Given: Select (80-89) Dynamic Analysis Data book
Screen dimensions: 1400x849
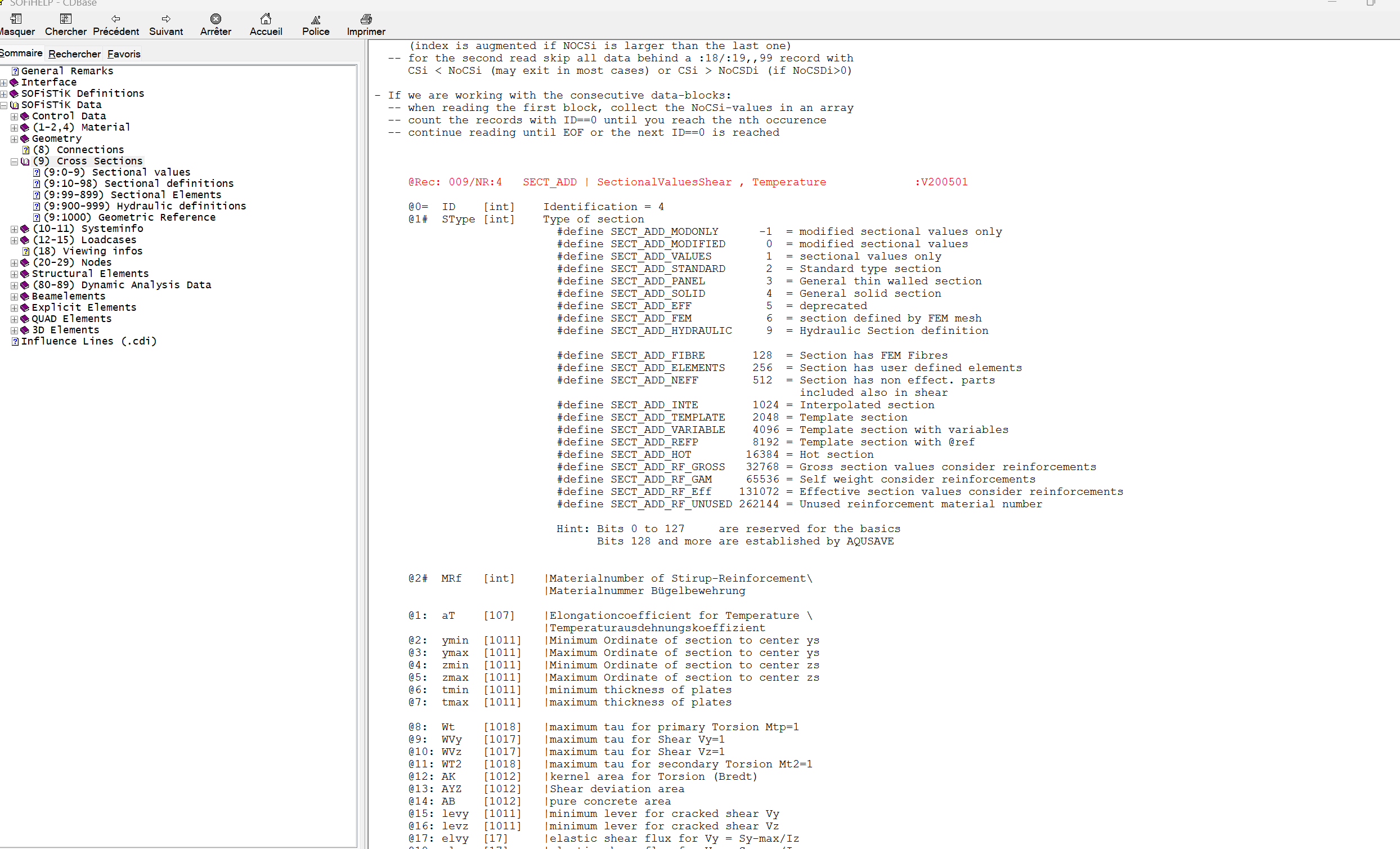Looking at the screenshot, I should click(122, 285).
